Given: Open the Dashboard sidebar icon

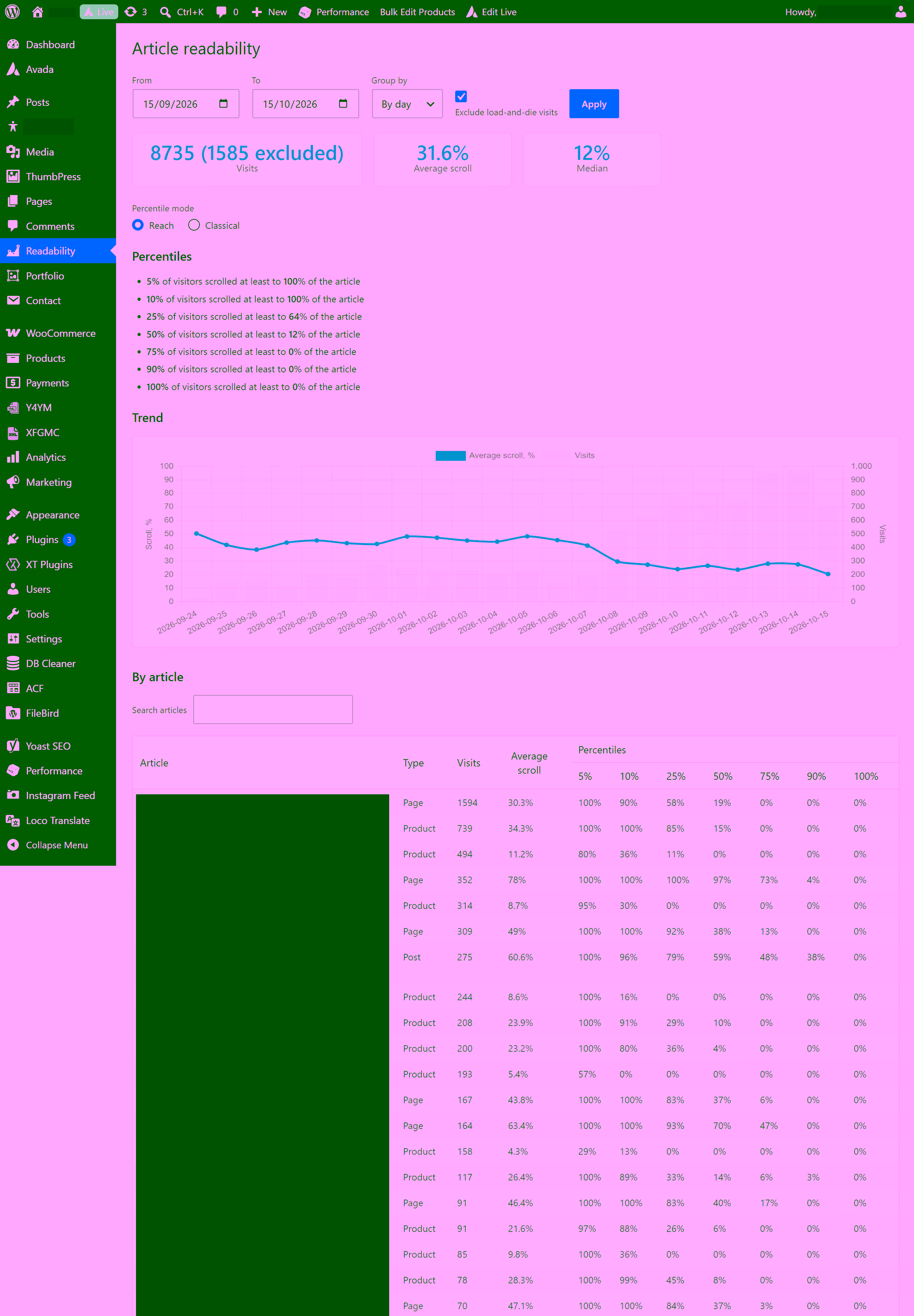Looking at the screenshot, I should click(x=13, y=45).
